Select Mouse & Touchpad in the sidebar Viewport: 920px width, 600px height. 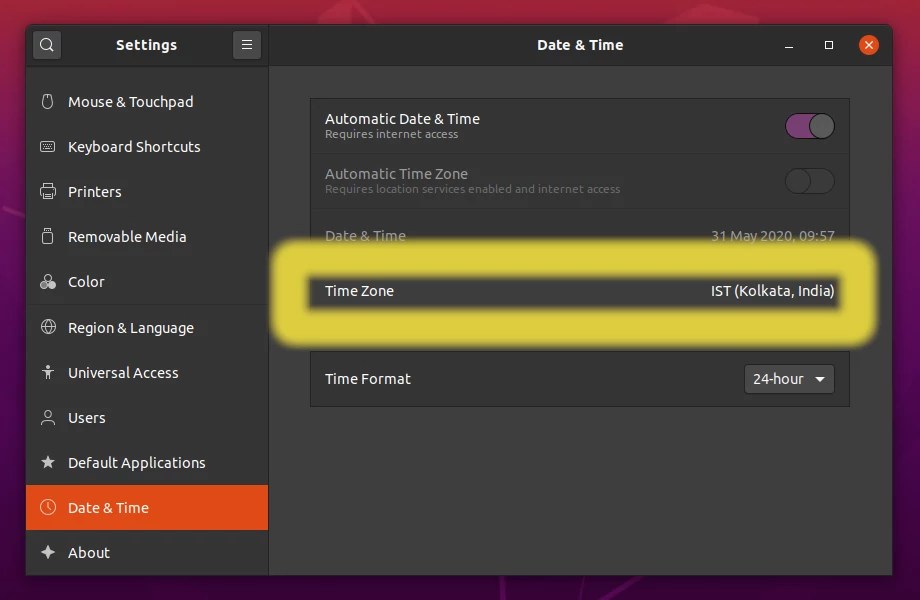(x=47, y=101)
